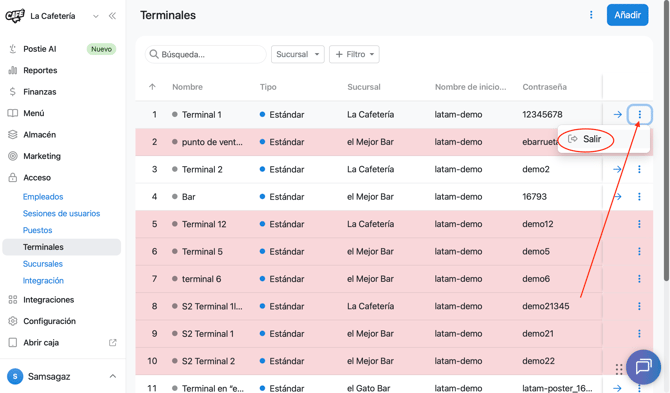Open the Sucursales link

(x=43, y=264)
